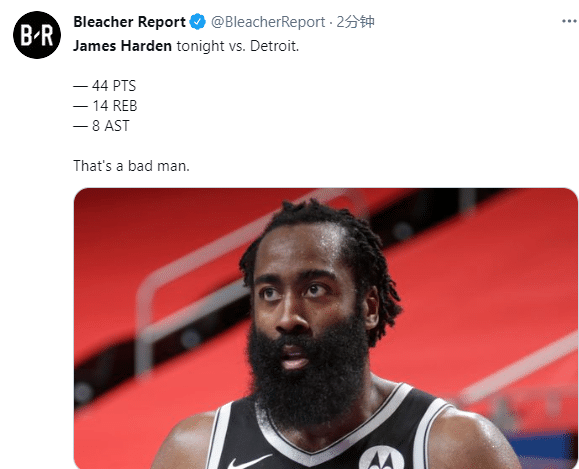This screenshot has height=469, width=579.
Task: Click the blue verified badge
Action: 198,22
